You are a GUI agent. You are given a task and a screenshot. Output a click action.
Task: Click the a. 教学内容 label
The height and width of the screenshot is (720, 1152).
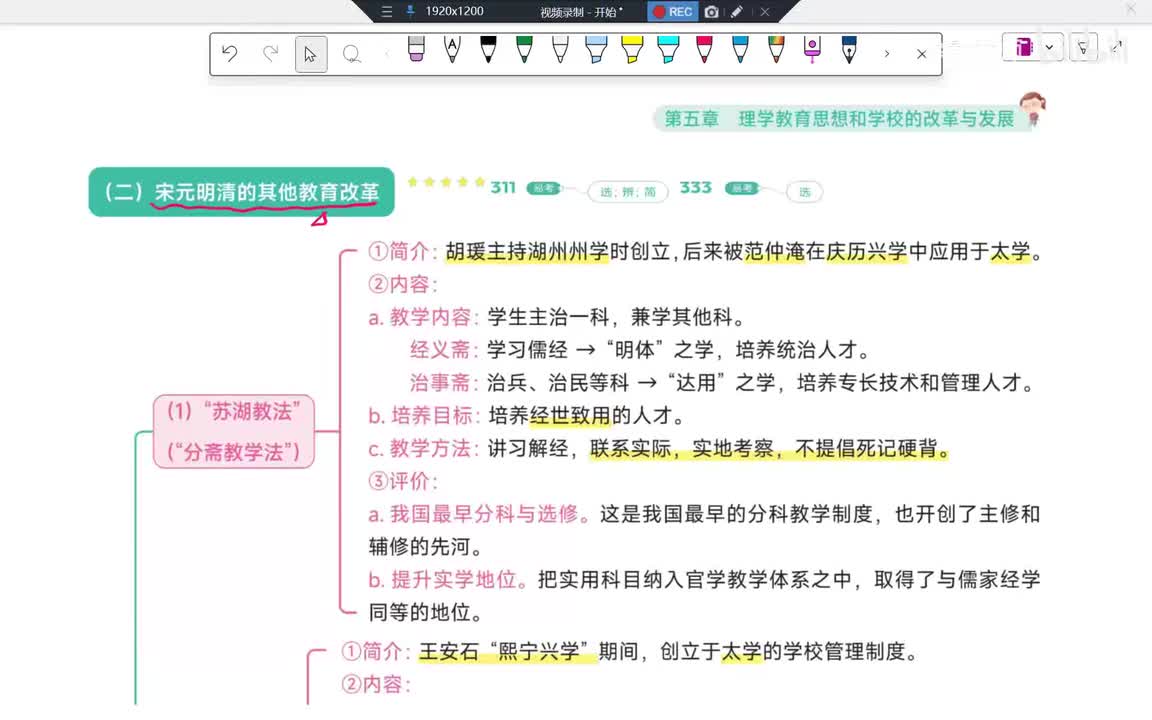point(424,317)
